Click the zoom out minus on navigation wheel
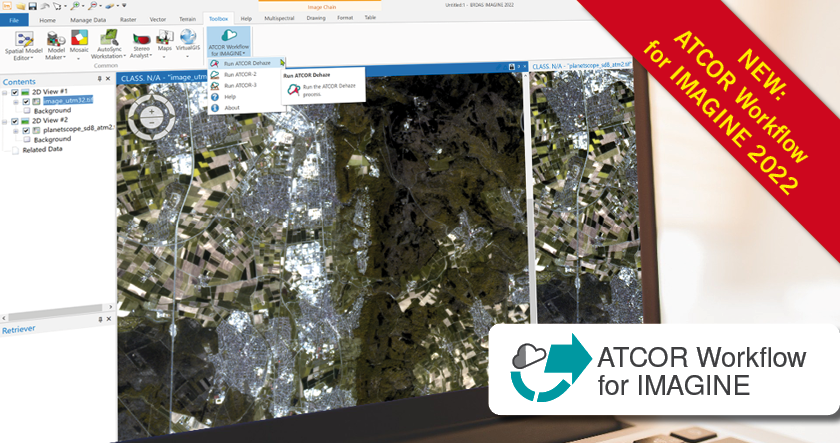The height and width of the screenshot is (443, 840). point(152,123)
